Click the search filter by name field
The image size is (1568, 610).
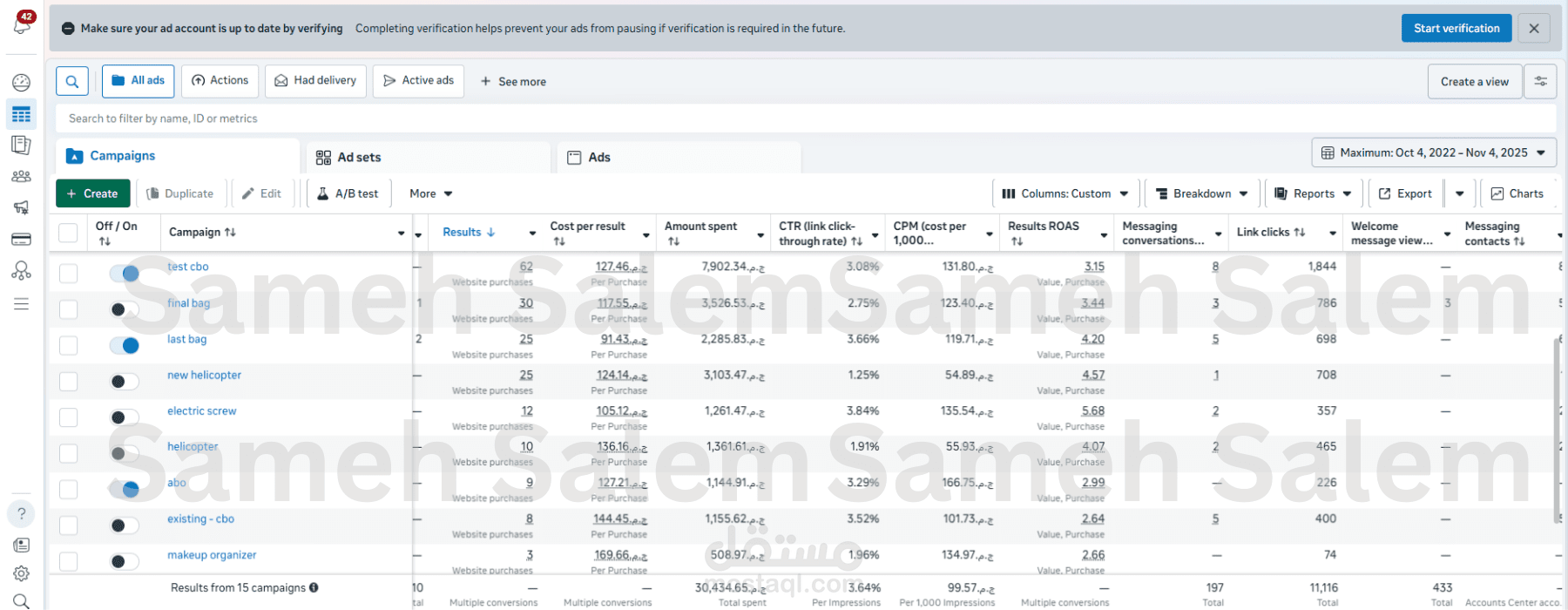click(x=806, y=119)
